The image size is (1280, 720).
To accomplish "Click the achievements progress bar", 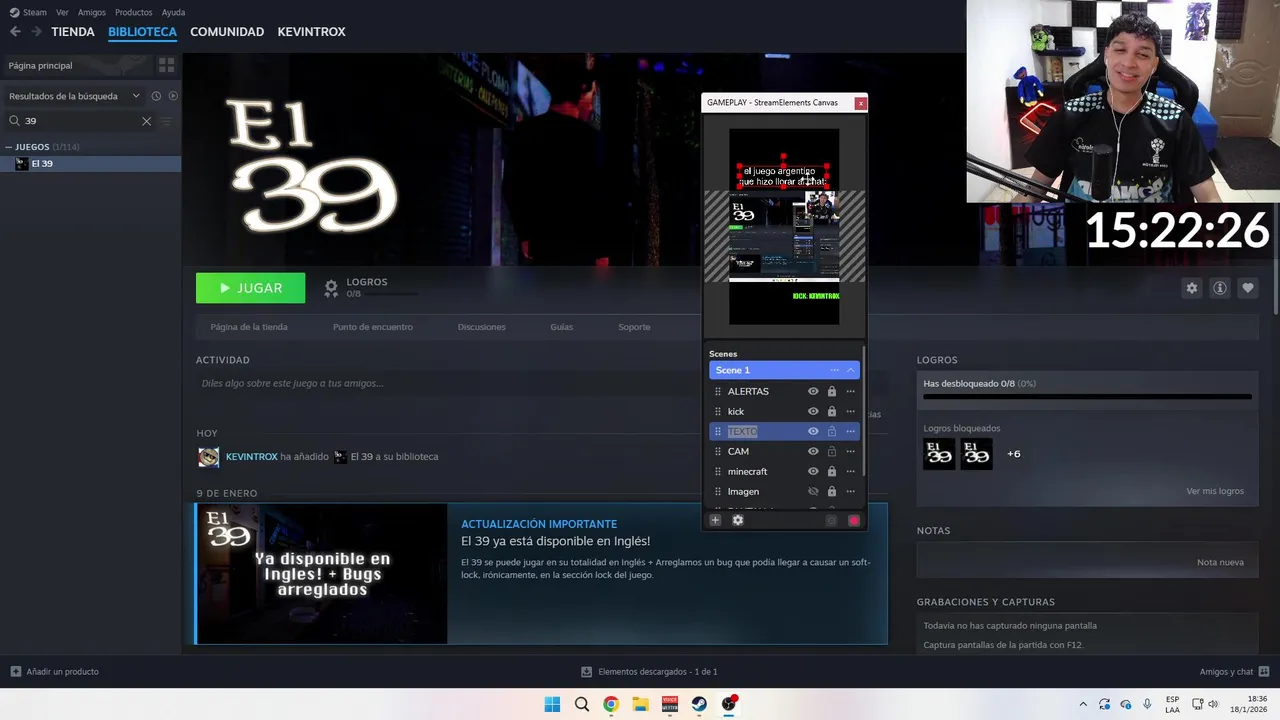I will coord(1087,397).
